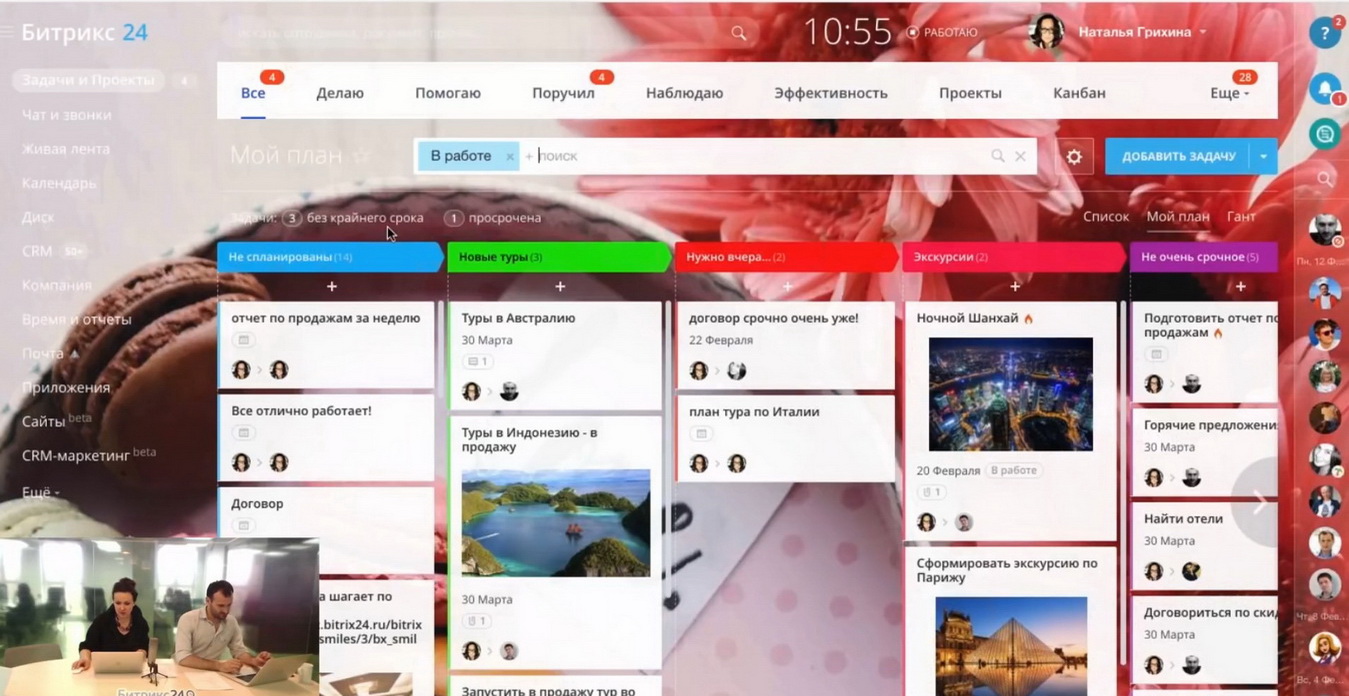
Task: Click the task search input field
Action: [760, 156]
